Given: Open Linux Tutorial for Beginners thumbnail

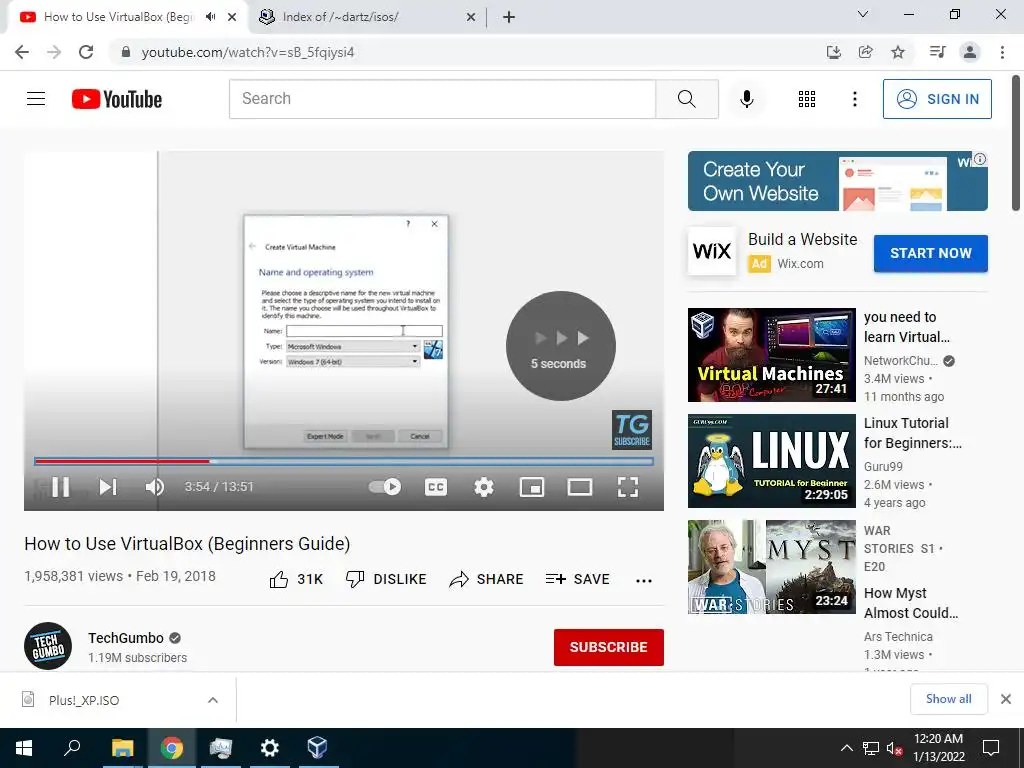Looking at the screenshot, I should tap(771, 460).
